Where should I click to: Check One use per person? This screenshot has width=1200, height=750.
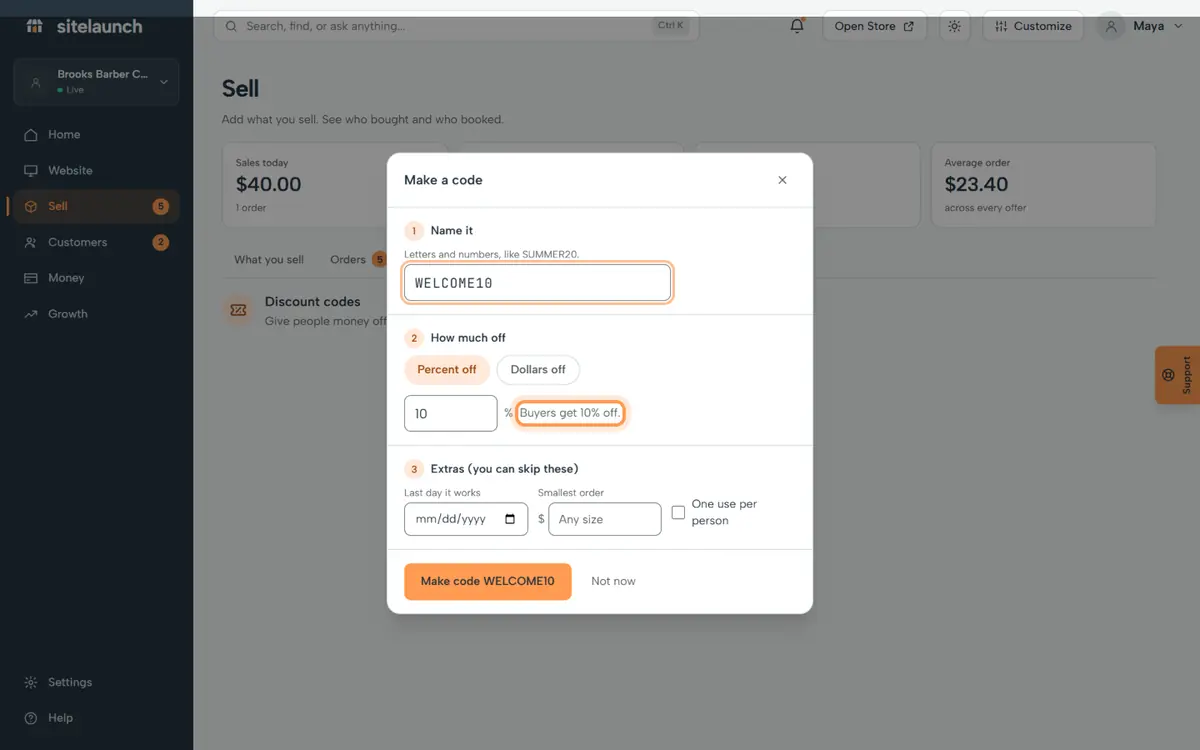[x=678, y=512]
